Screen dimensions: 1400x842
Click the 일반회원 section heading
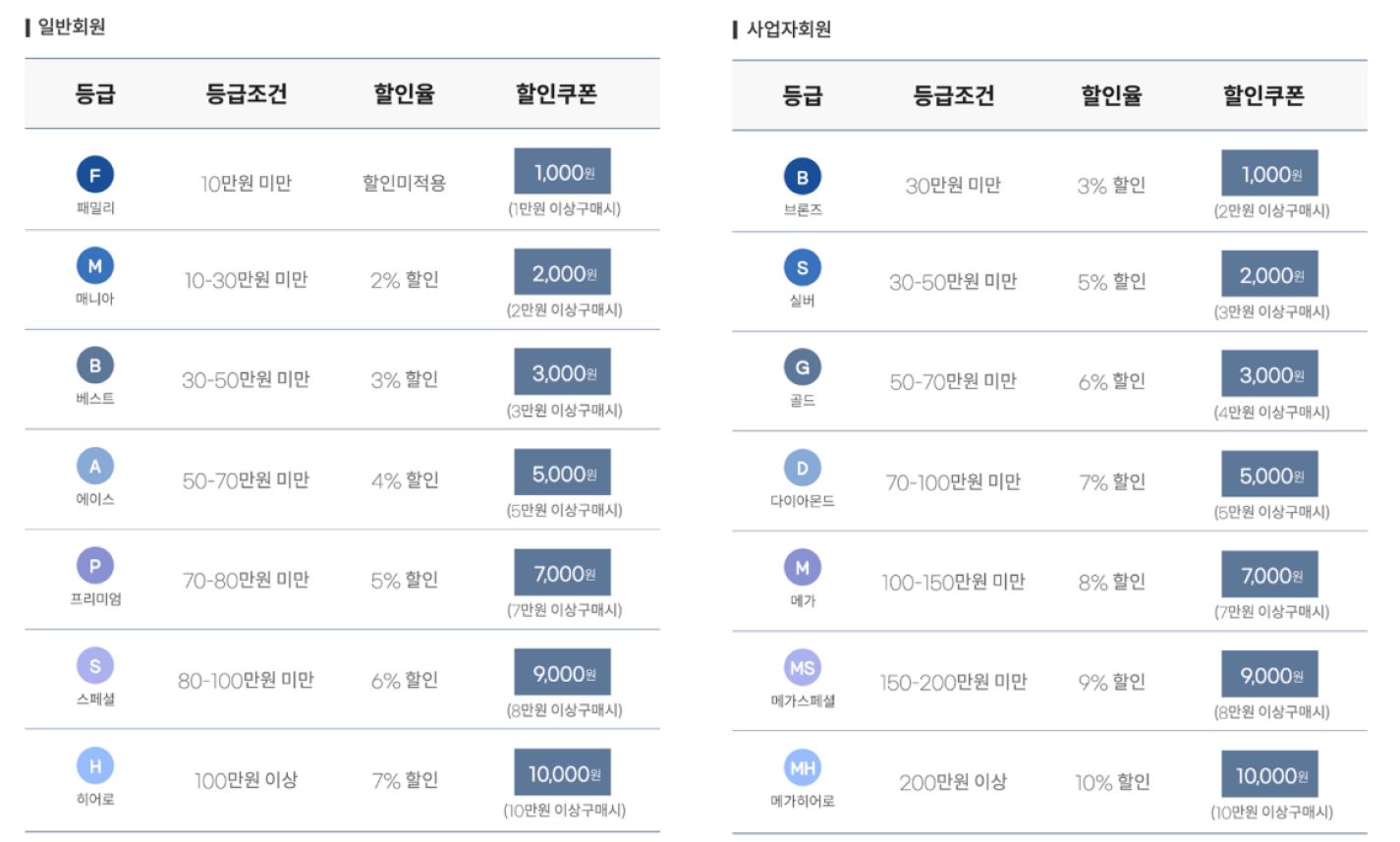71,28
